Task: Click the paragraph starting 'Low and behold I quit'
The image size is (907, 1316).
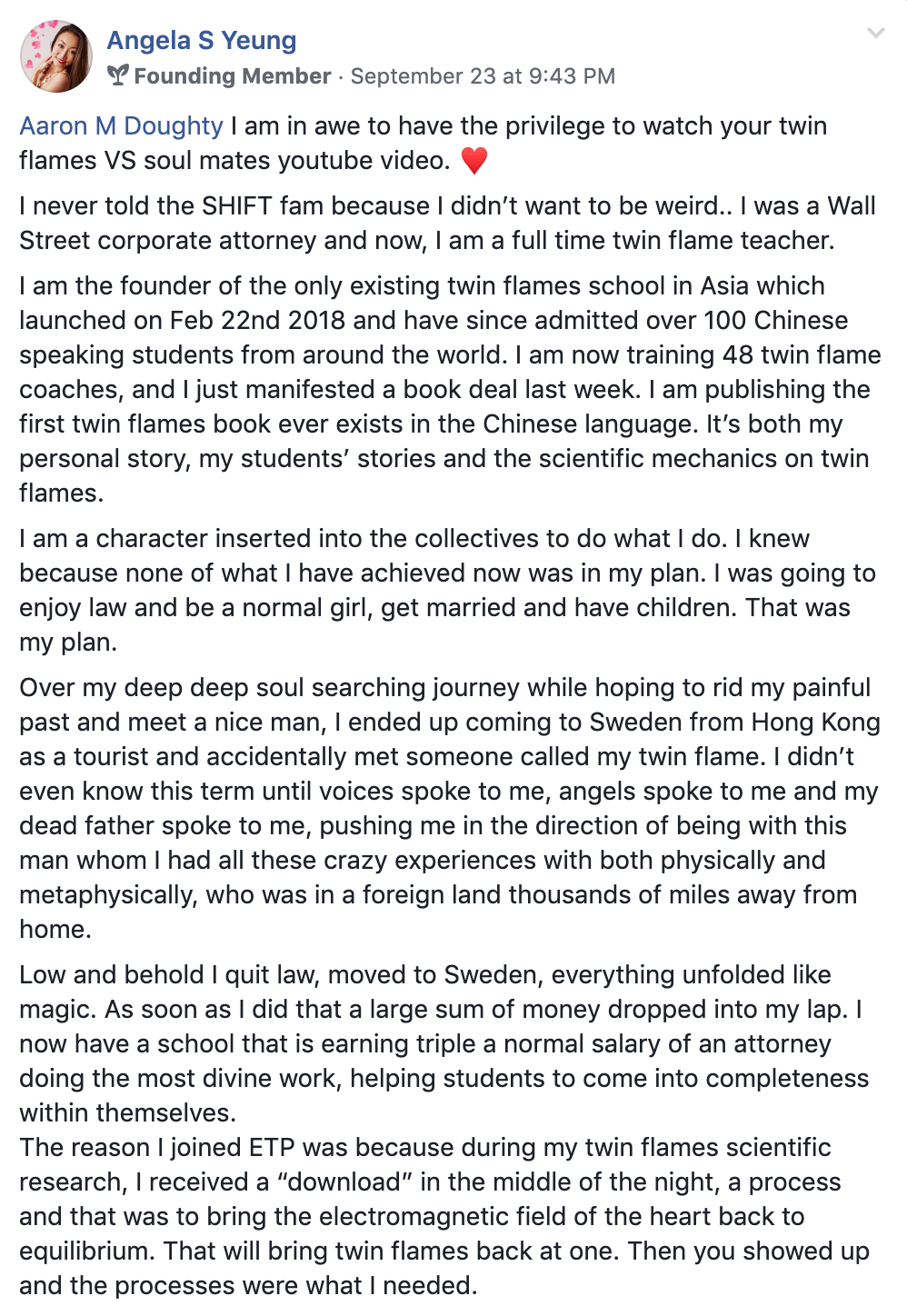Action: click(444, 1043)
